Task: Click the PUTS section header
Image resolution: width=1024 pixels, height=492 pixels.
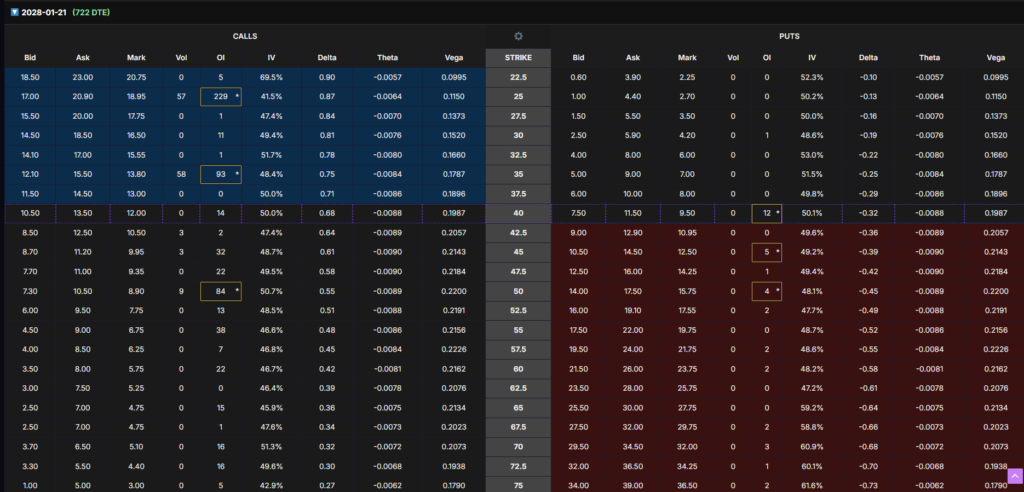Action: tap(789, 36)
